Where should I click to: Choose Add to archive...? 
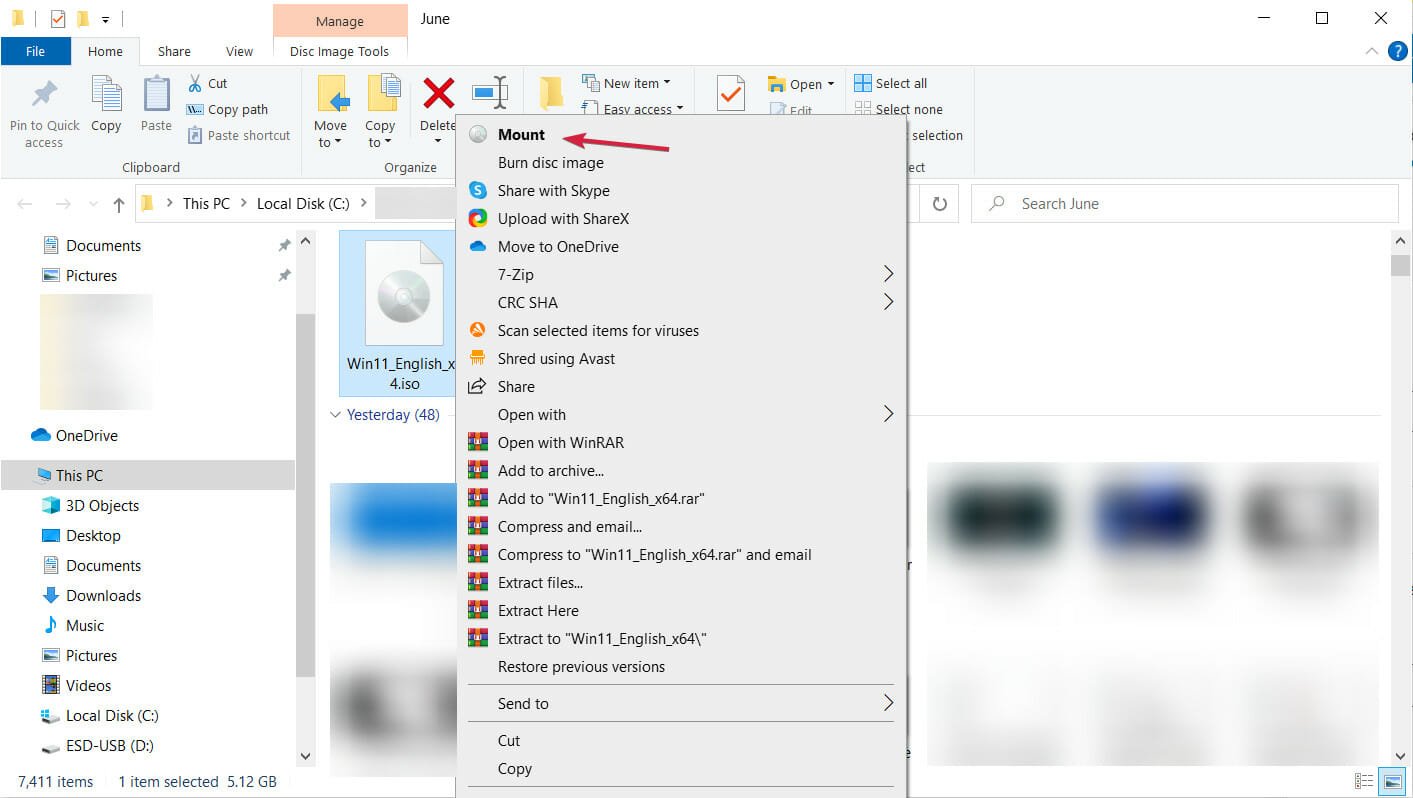681,470
